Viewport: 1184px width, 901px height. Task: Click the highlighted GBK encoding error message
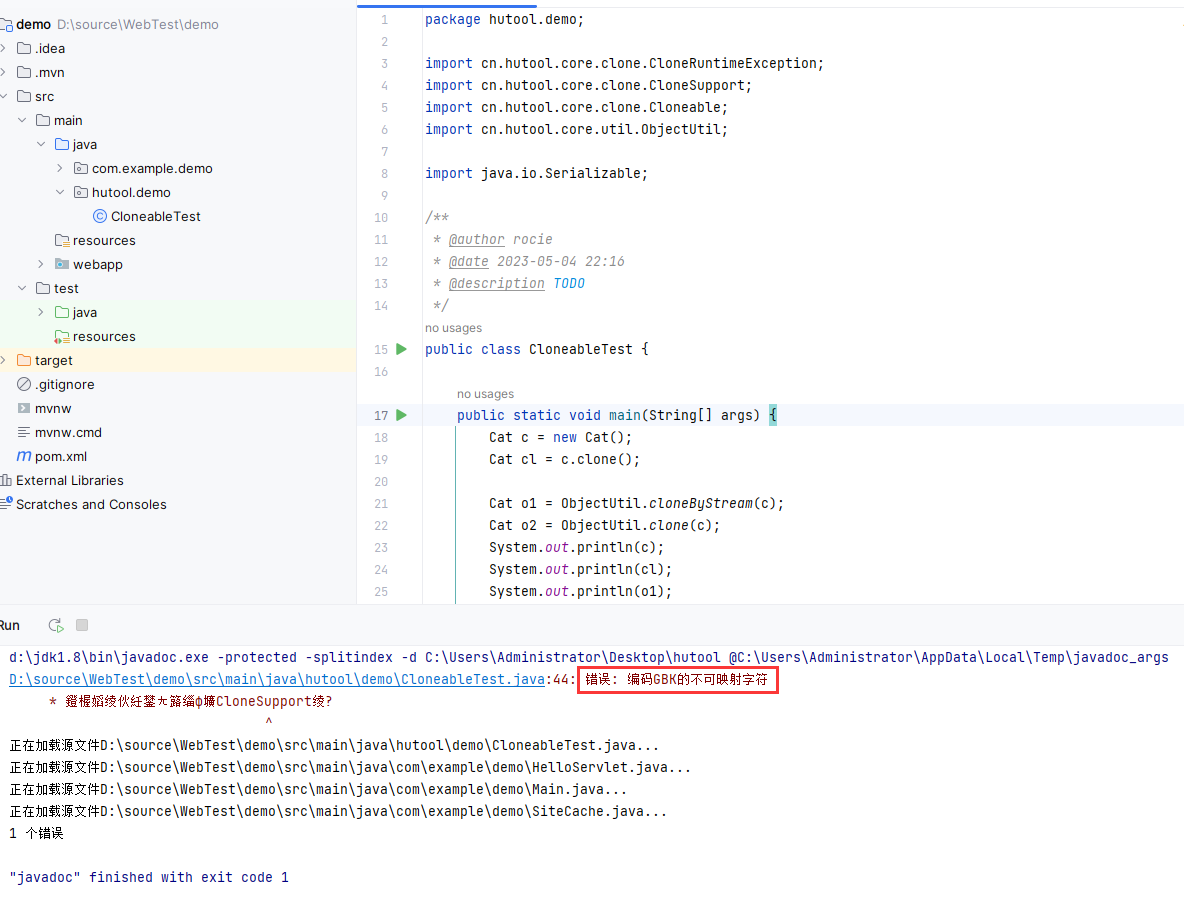click(677, 679)
